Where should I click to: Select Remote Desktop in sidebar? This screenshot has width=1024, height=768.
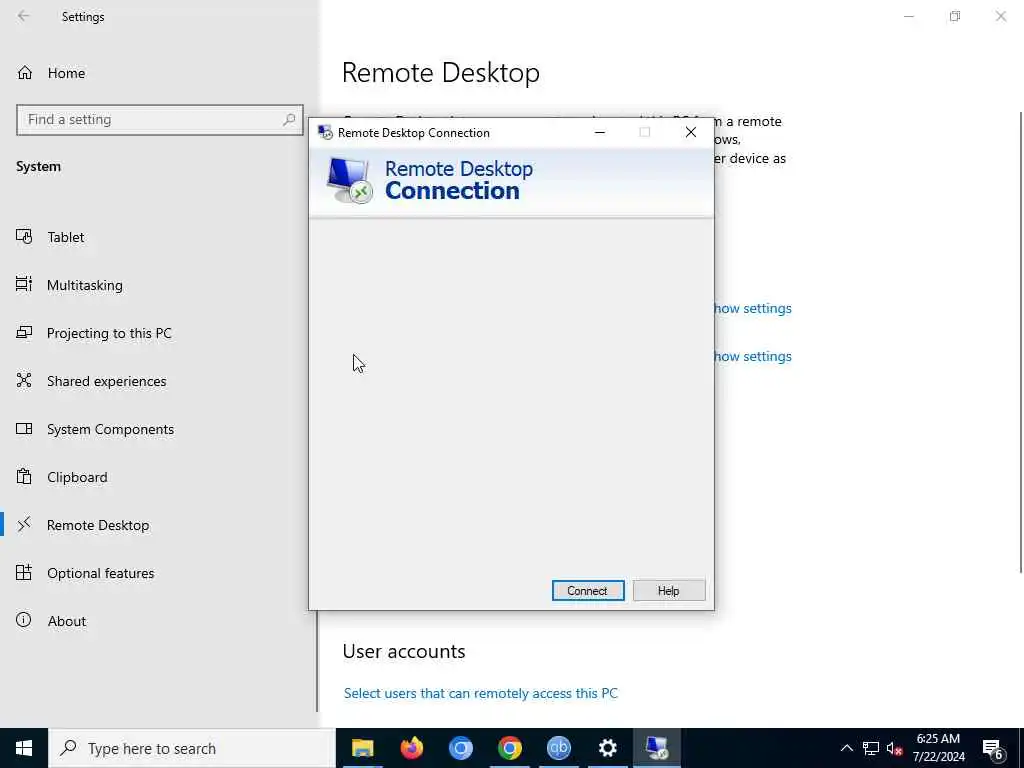pos(98,526)
